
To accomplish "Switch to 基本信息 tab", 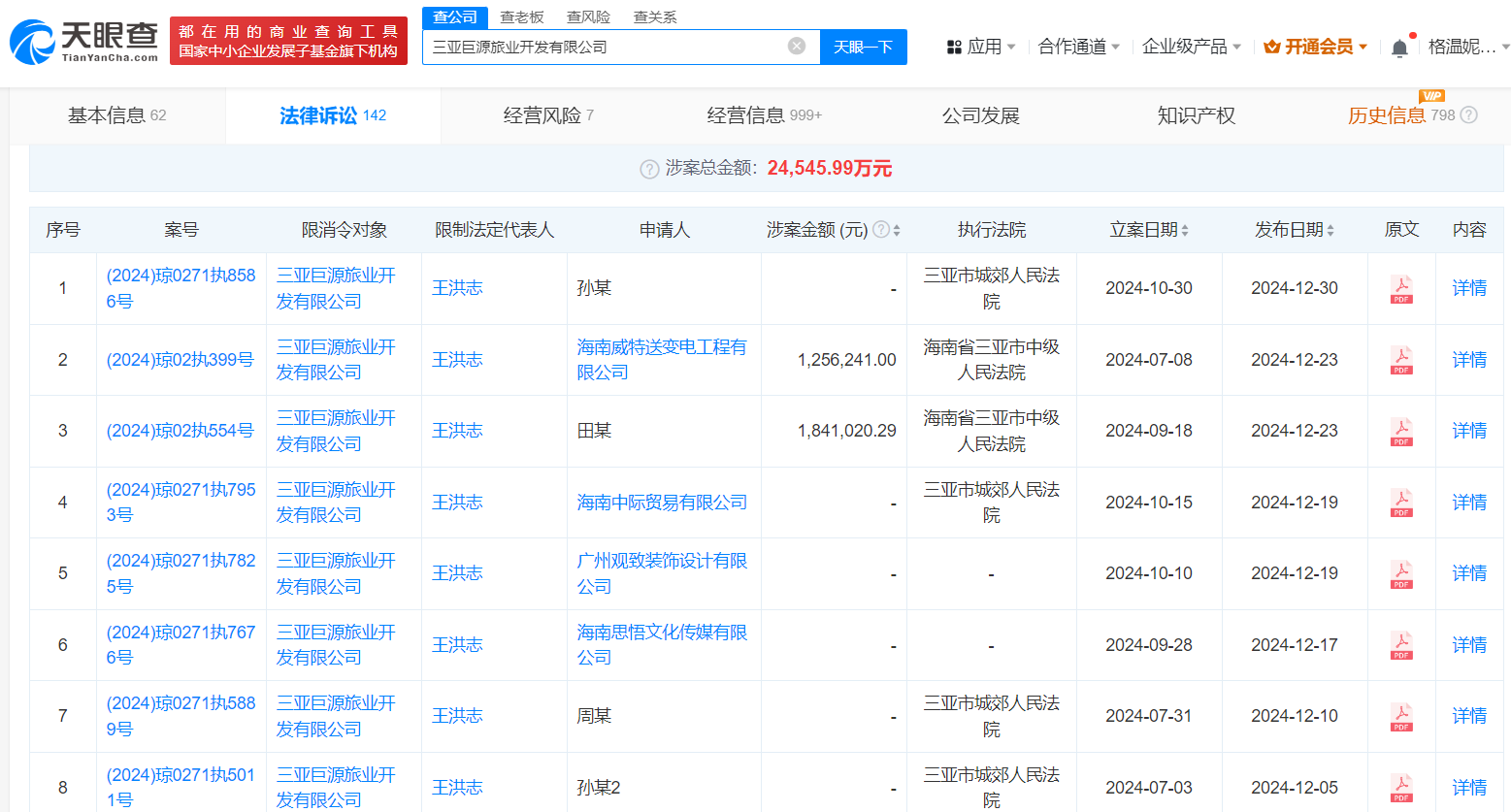I will (117, 115).
